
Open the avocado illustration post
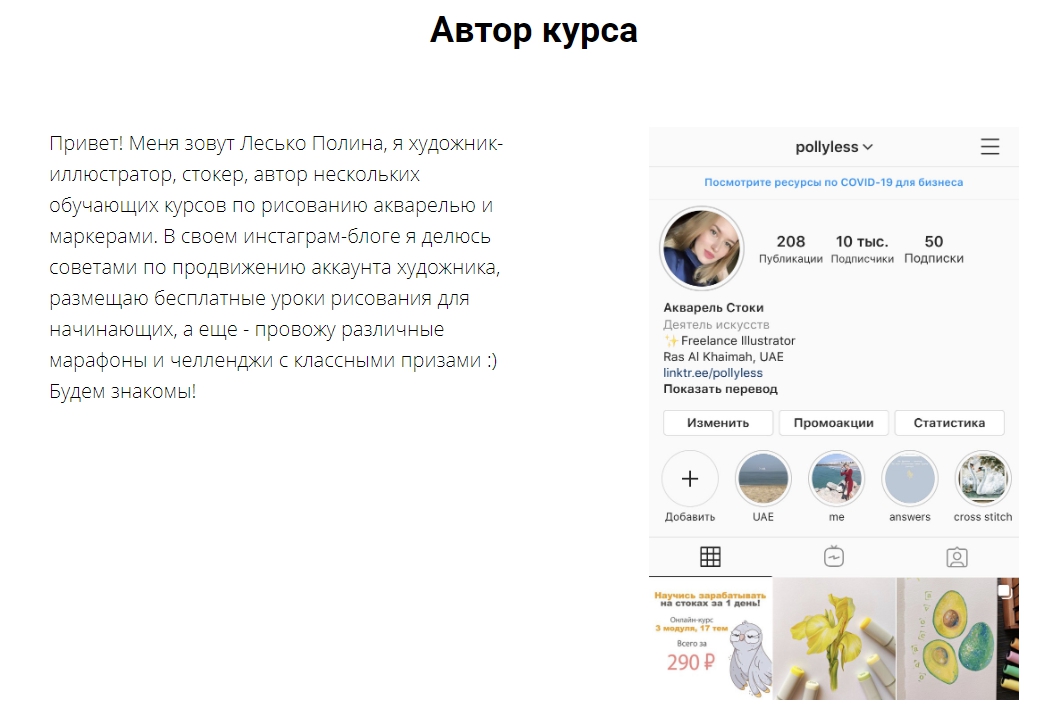(x=957, y=639)
